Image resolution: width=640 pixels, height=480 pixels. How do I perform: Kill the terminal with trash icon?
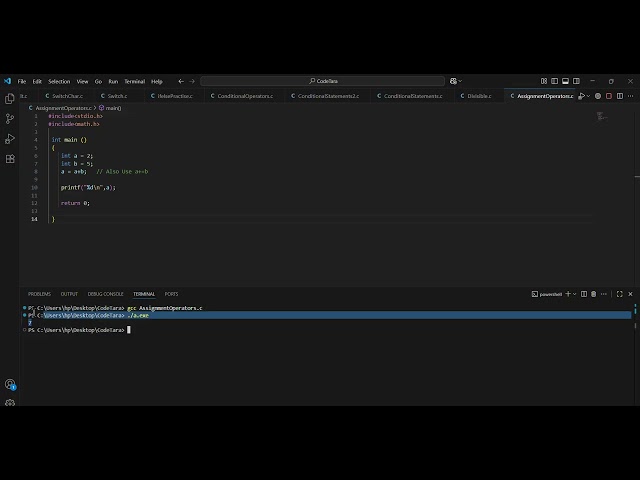[x=594, y=294]
